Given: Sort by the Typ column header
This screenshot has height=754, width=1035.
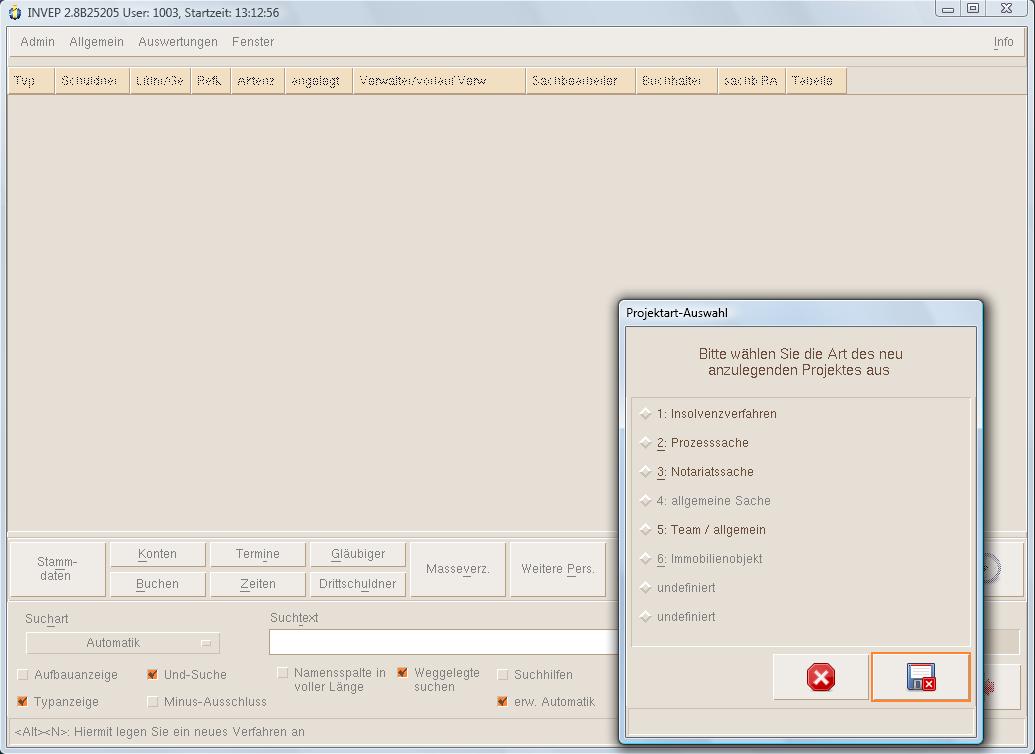Looking at the screenshot, I should [31, 81].
